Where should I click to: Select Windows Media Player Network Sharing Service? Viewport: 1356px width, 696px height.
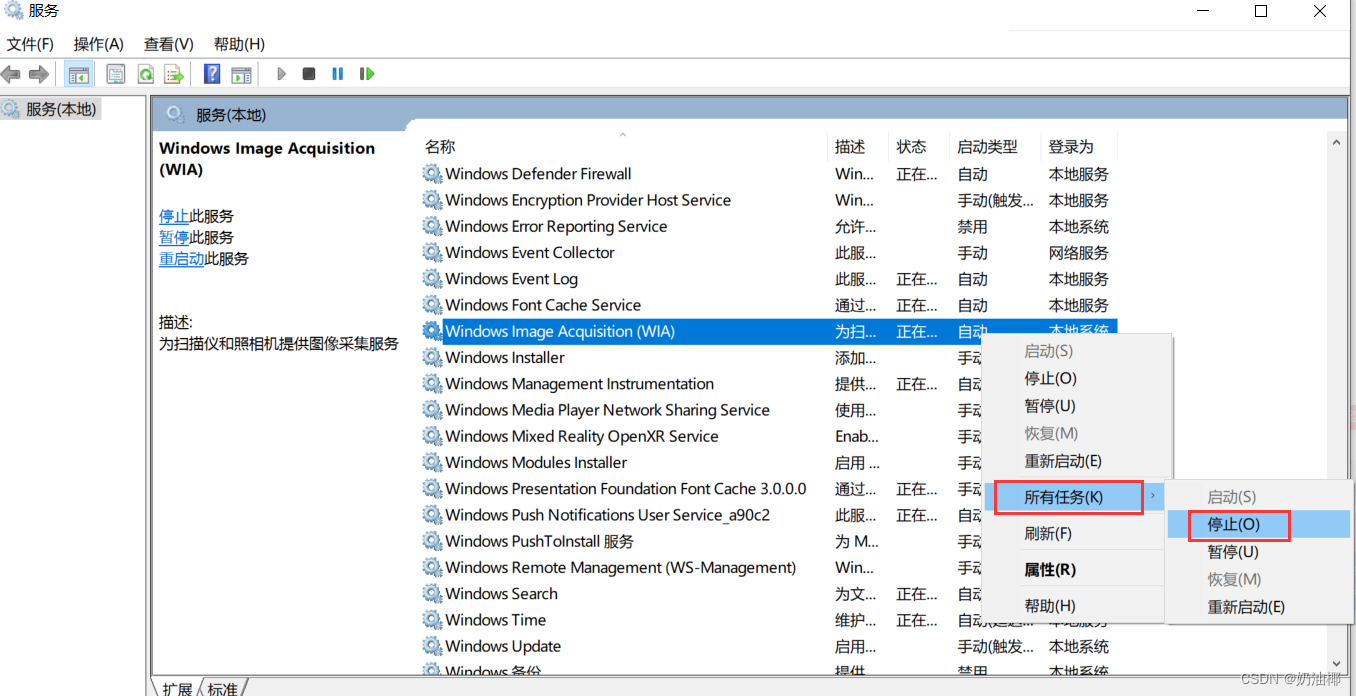tap(607, 410)
